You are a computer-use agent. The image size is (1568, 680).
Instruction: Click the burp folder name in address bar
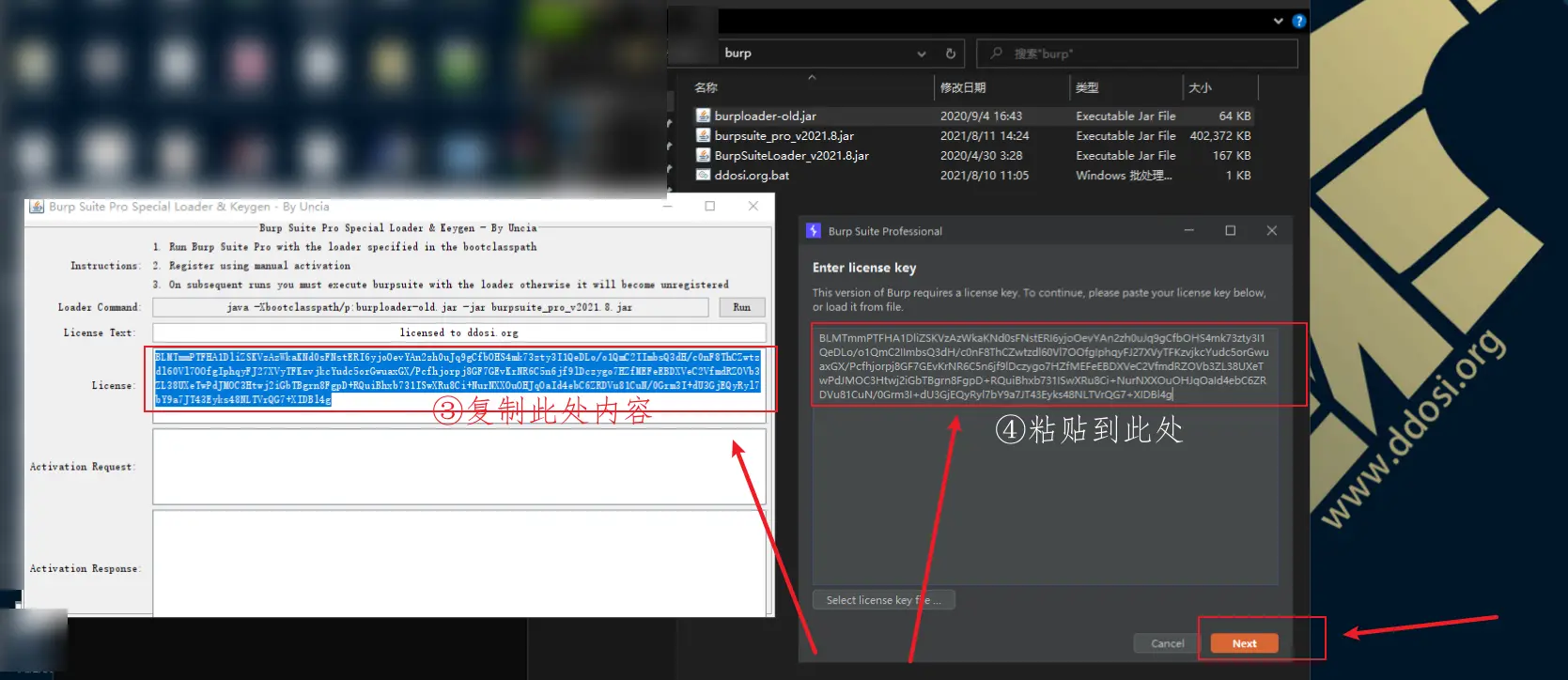point(737,54)
